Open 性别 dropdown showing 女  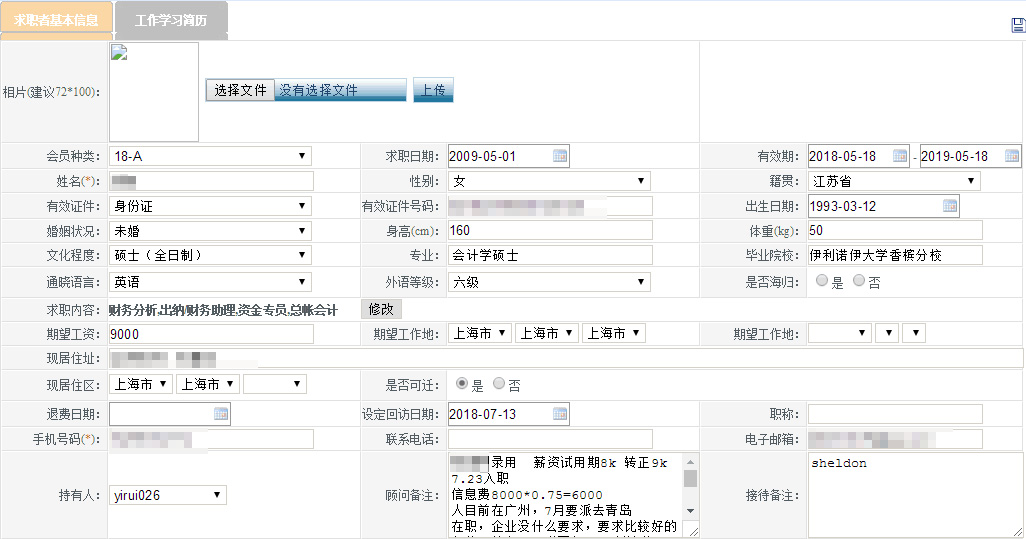click(x=550, y=181)
